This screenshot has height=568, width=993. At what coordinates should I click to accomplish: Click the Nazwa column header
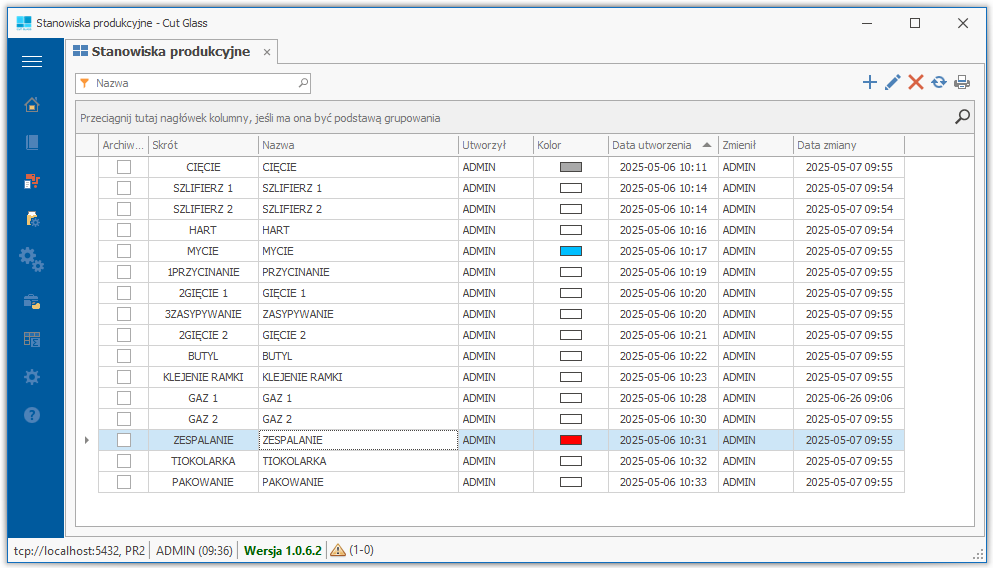(357, 146)
